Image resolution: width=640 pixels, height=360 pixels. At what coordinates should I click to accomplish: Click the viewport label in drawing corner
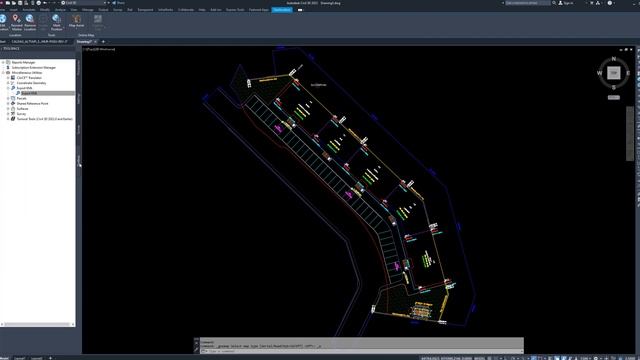coord(100,49)
